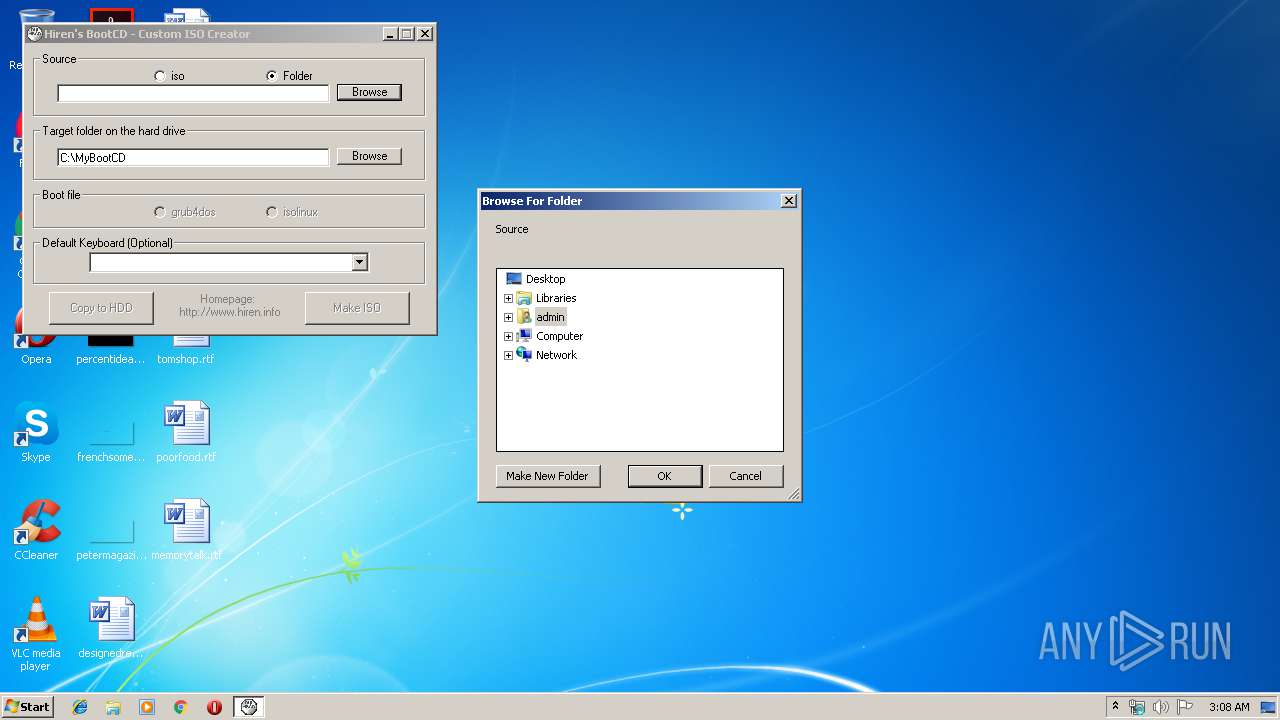Click the Hiren's BootCD taskbar button
The height and width of the screenshot is (720, 1280).
(x=249, y=707)
